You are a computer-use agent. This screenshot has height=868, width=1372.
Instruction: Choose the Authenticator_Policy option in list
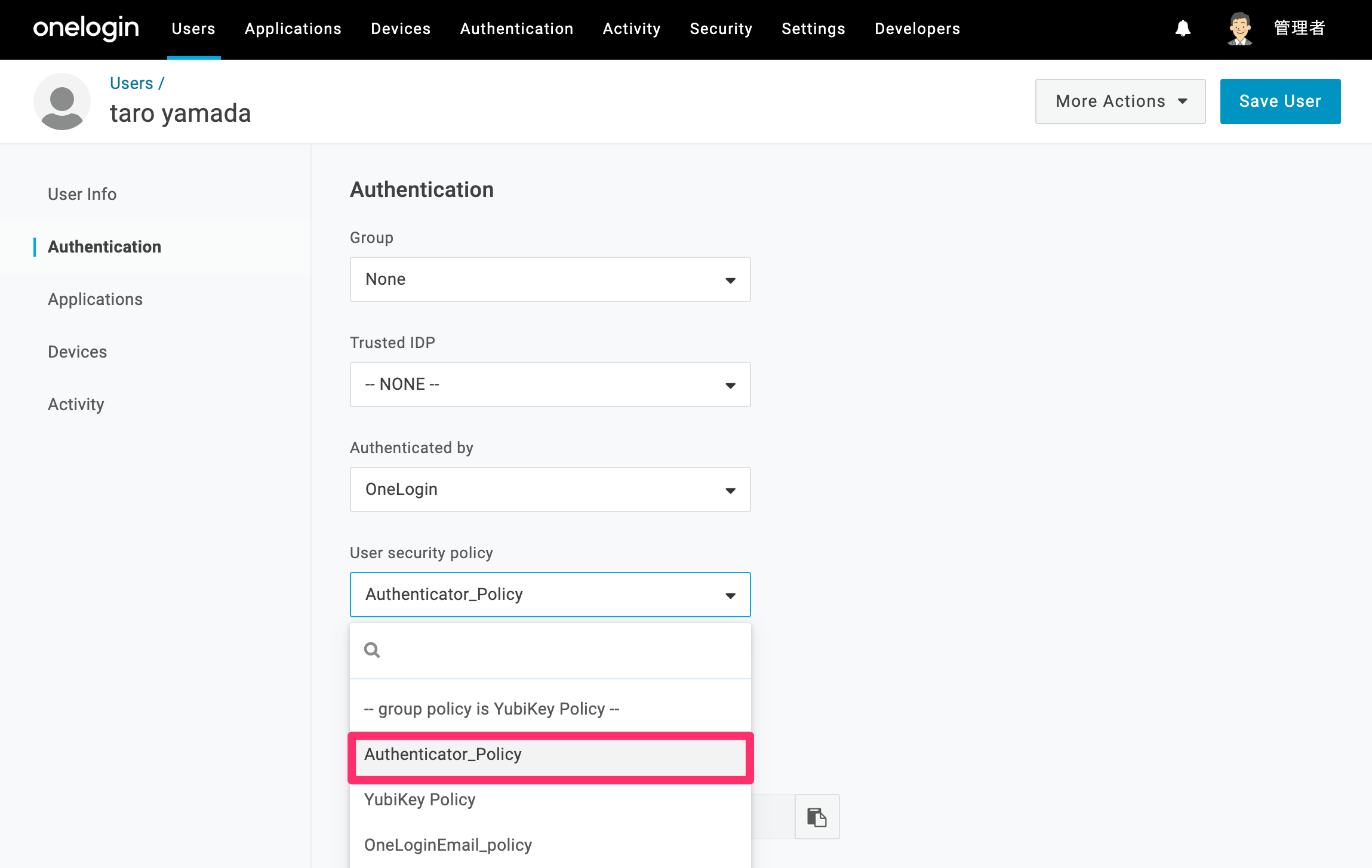pos(550,755)
